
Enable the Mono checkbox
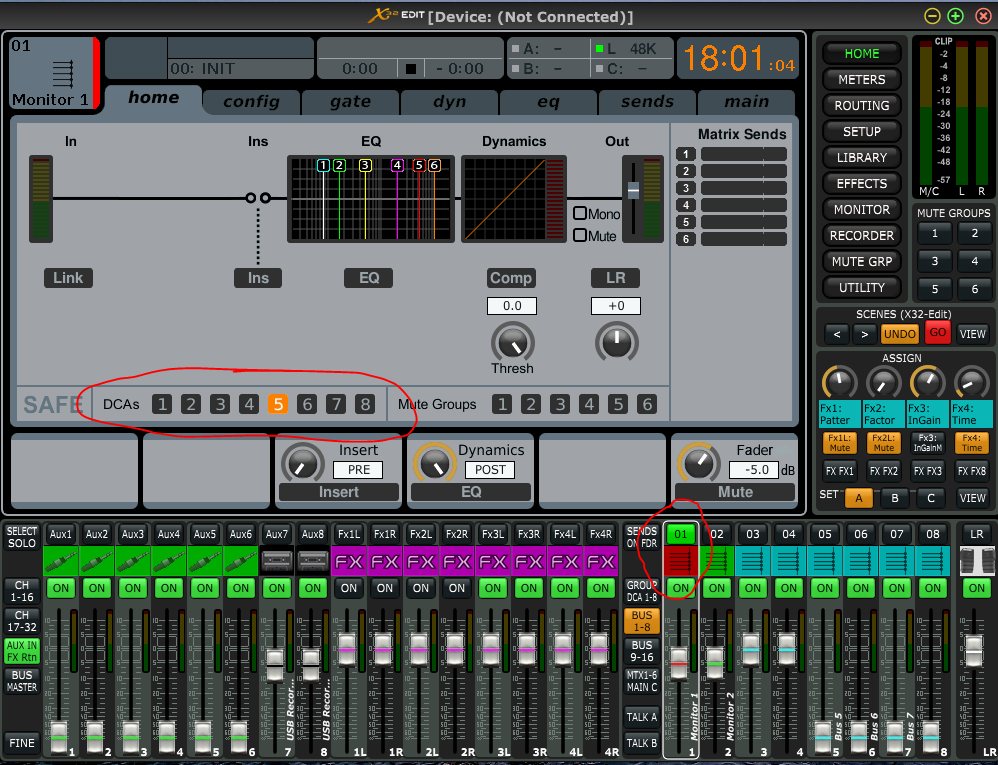coord(580,213)
